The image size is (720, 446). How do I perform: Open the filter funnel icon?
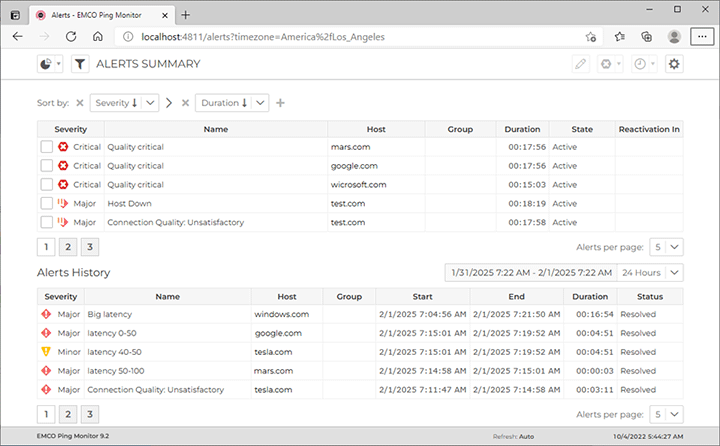point(80,64)
